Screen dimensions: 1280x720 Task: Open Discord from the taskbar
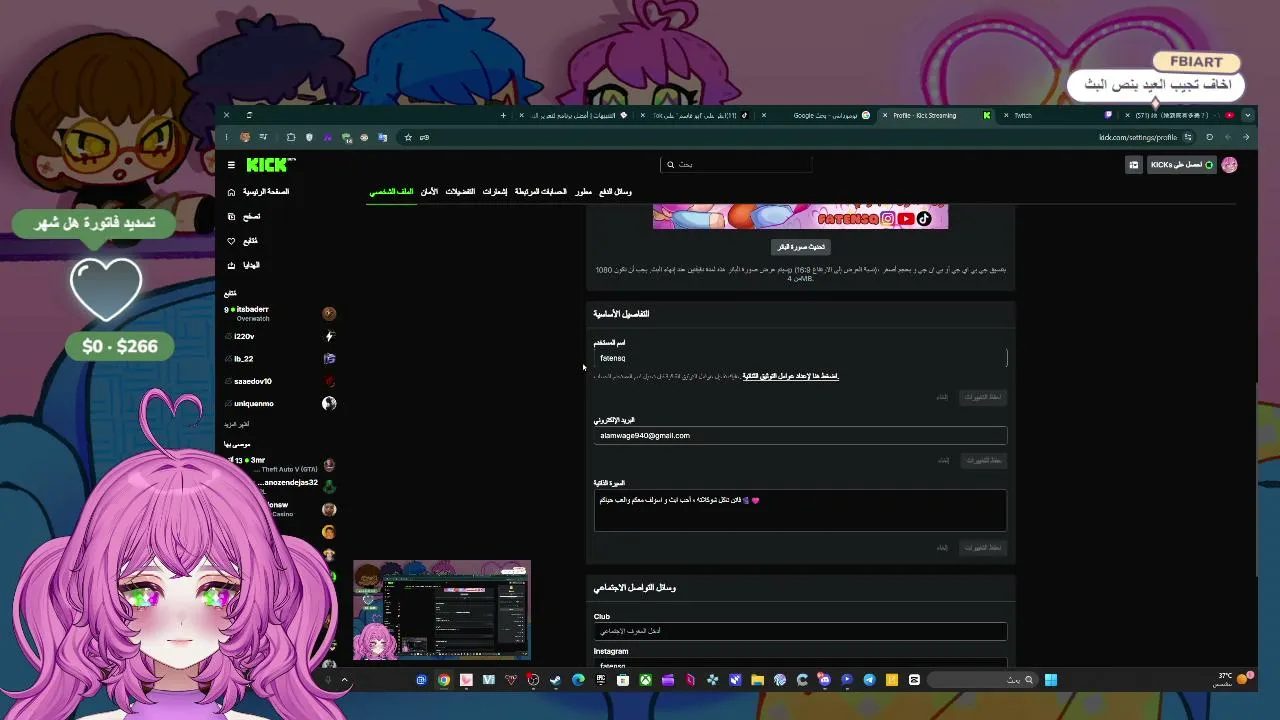click(824, 680)
